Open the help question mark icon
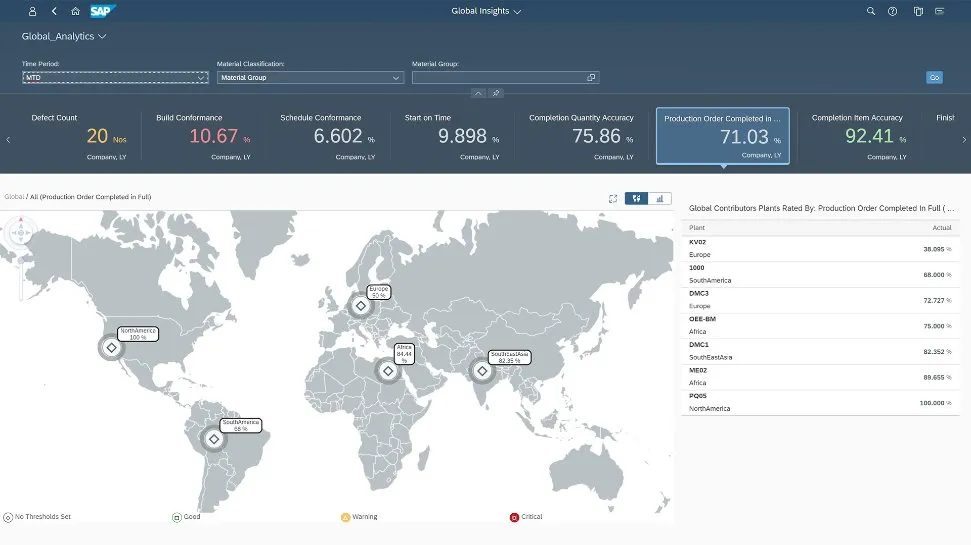The image size is (971, 545). [x=892, y=12]
